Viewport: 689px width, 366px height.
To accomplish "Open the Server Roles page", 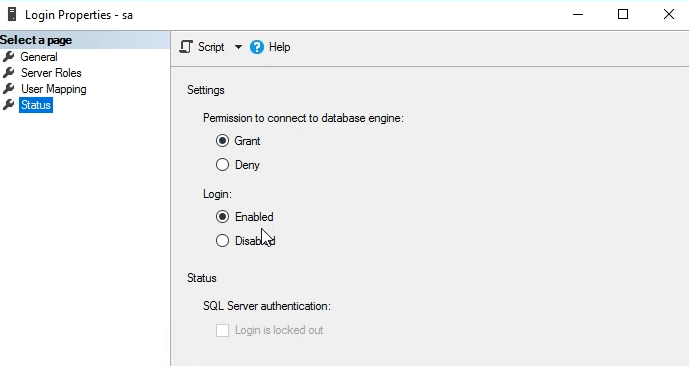I will click(x=51, y=72).
